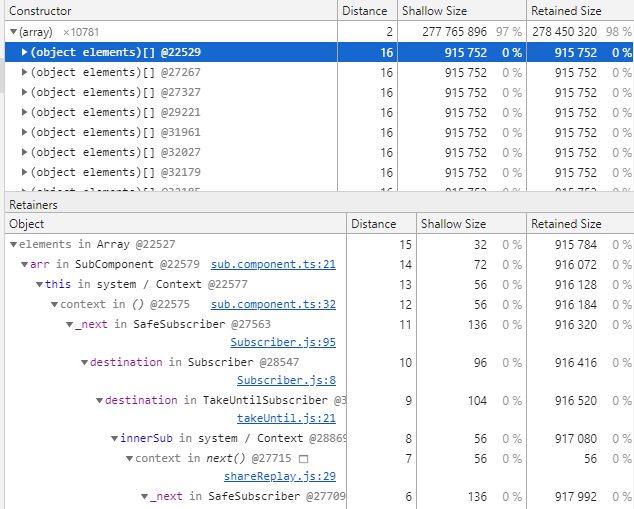Screen dimensions: 634x509
Task: Sort top table by Retained Size header
Action: tap(580, 11)
